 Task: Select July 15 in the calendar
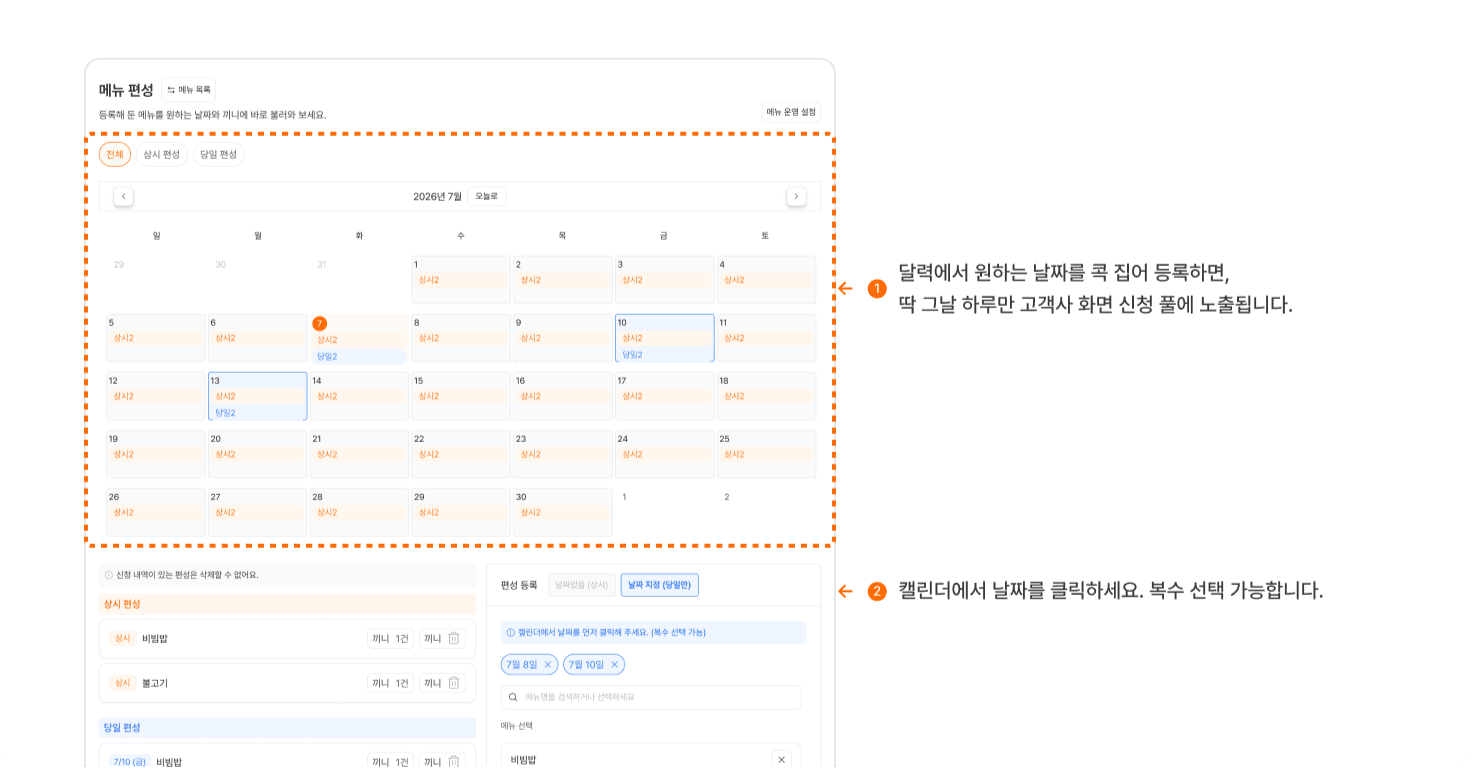[x=461, y=396]
